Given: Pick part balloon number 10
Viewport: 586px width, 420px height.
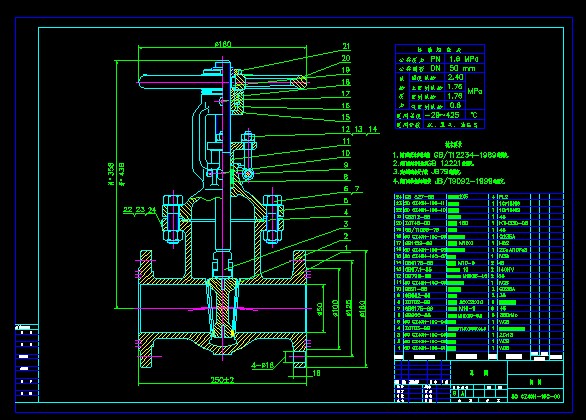Looking at the screenshot, I should tap(346, 153).
